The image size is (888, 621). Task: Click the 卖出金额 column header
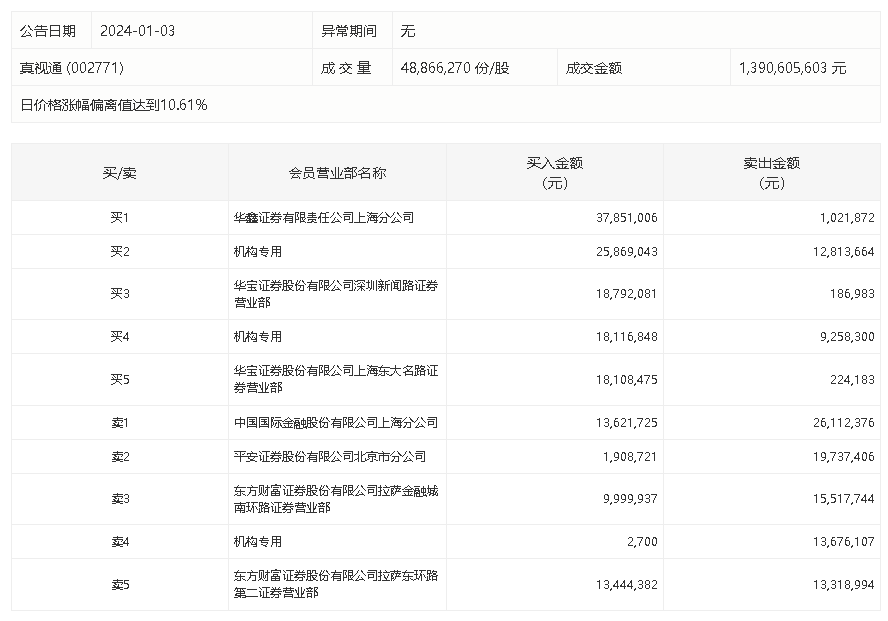771,172
